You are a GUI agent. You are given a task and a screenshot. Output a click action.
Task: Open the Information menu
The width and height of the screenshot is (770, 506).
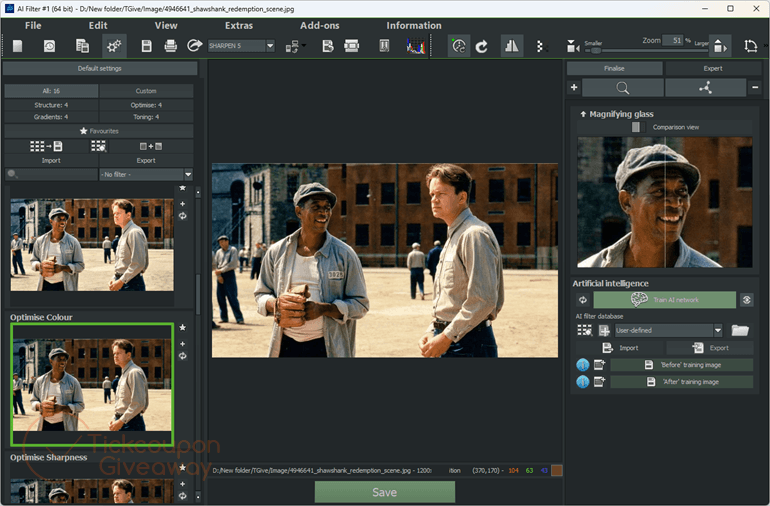click(x=413, y=26)
